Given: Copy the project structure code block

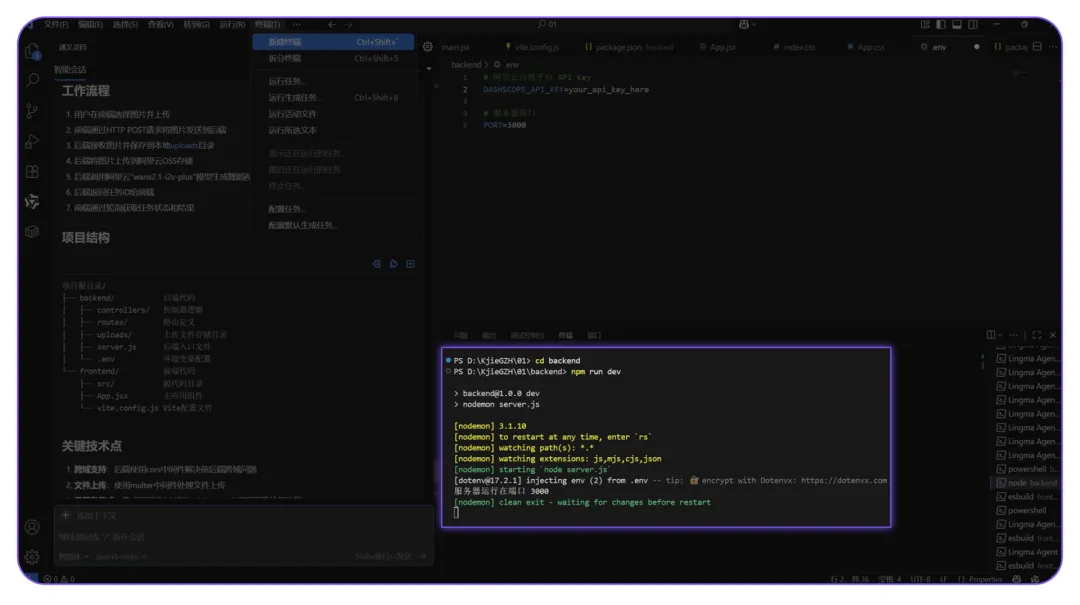Looking at the screenshot, I should click(393, 264).
